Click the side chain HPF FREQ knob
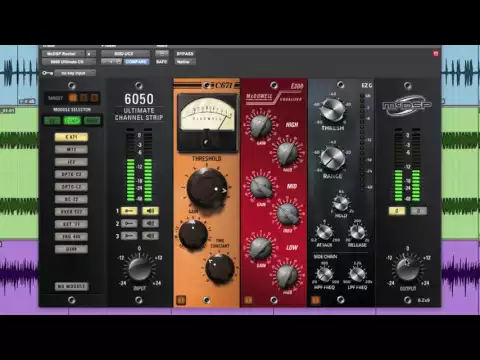Screen dimensions: 480x360 pos(324,275)
